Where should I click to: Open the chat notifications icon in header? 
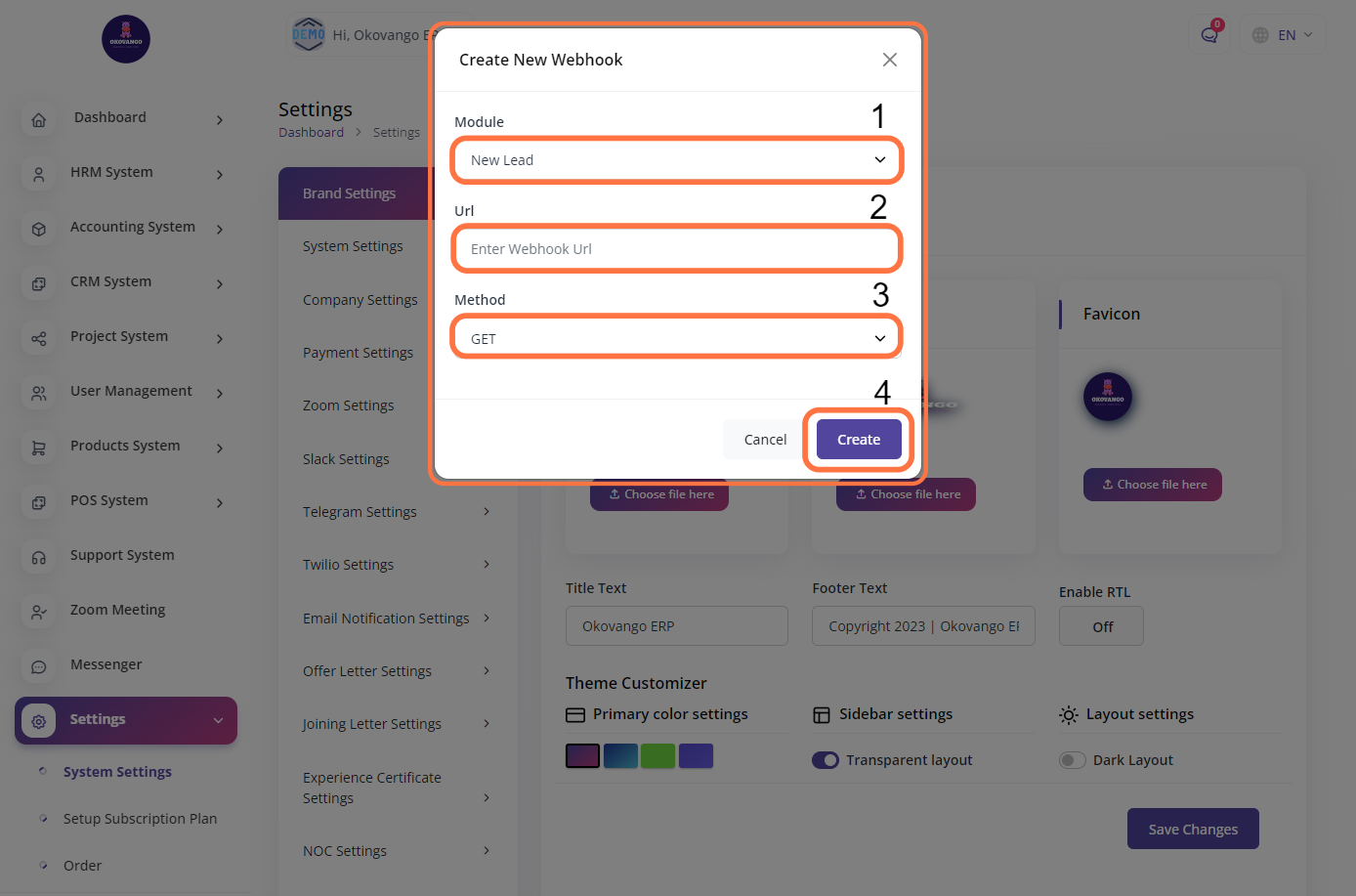(x=1209, y=35)
